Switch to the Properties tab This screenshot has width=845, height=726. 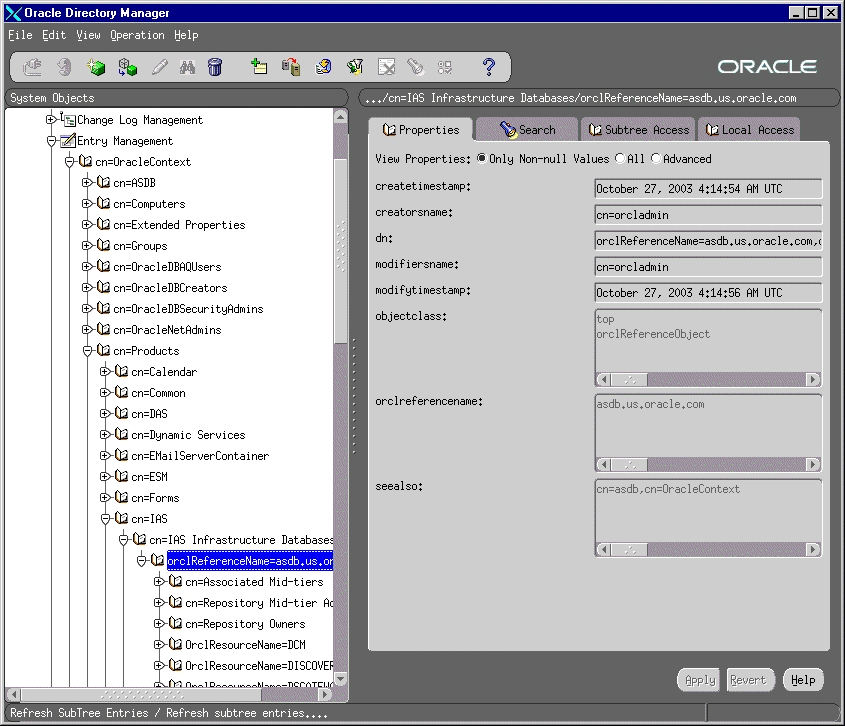[421, 130]
